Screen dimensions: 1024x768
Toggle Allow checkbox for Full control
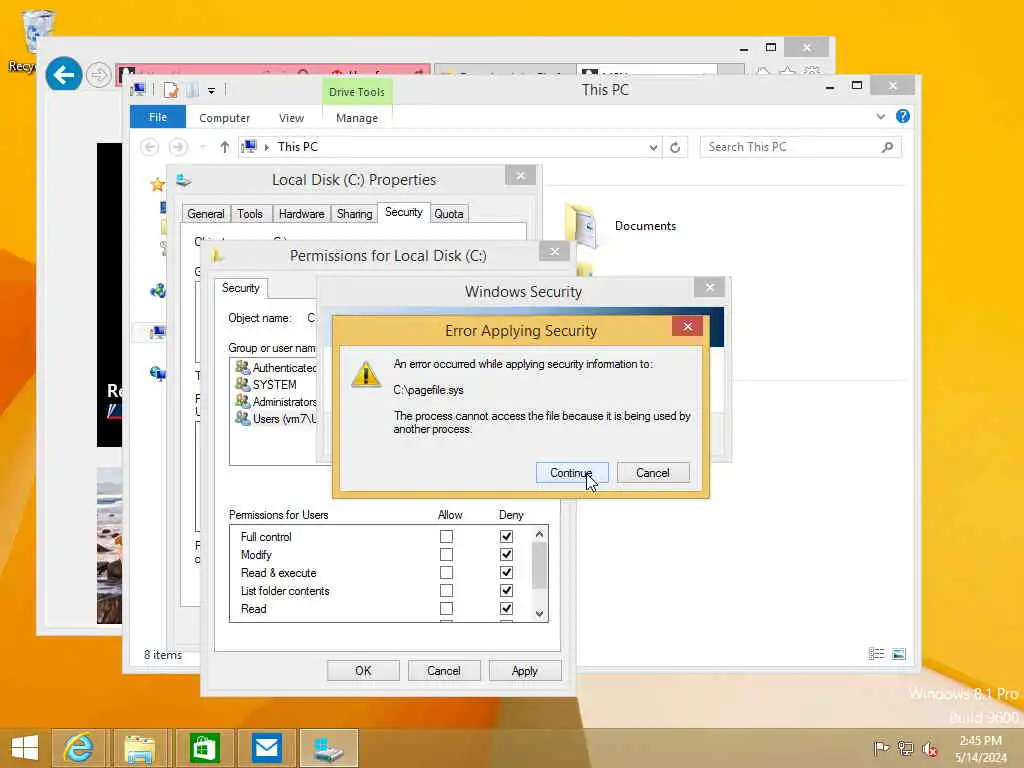(x=446, y=537)
